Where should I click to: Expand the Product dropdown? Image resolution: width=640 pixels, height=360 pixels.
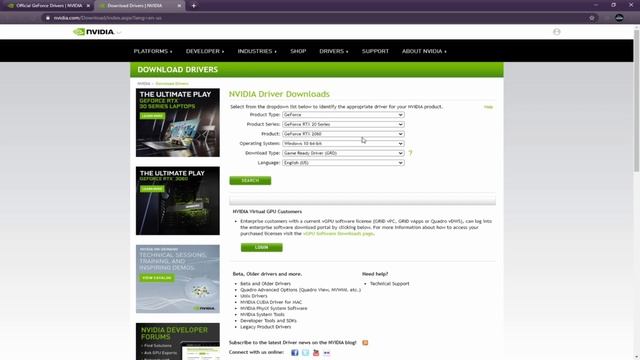tap(343, 134)
